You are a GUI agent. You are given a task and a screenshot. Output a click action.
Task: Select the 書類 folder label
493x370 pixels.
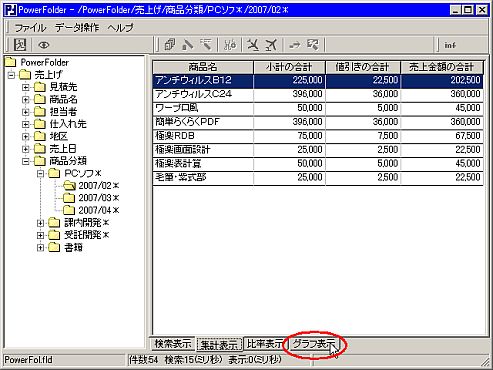click(x=73, y=247)
